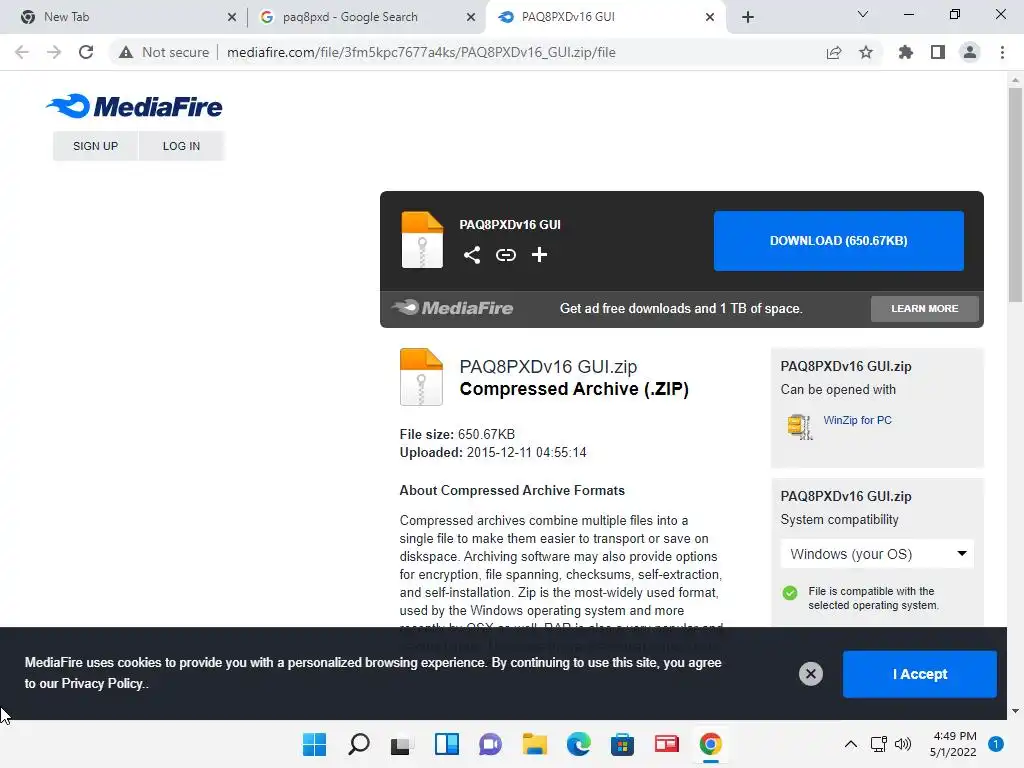Open Widgets from the taskbar
1024x768 pixels.
click(x=447, y=744)
